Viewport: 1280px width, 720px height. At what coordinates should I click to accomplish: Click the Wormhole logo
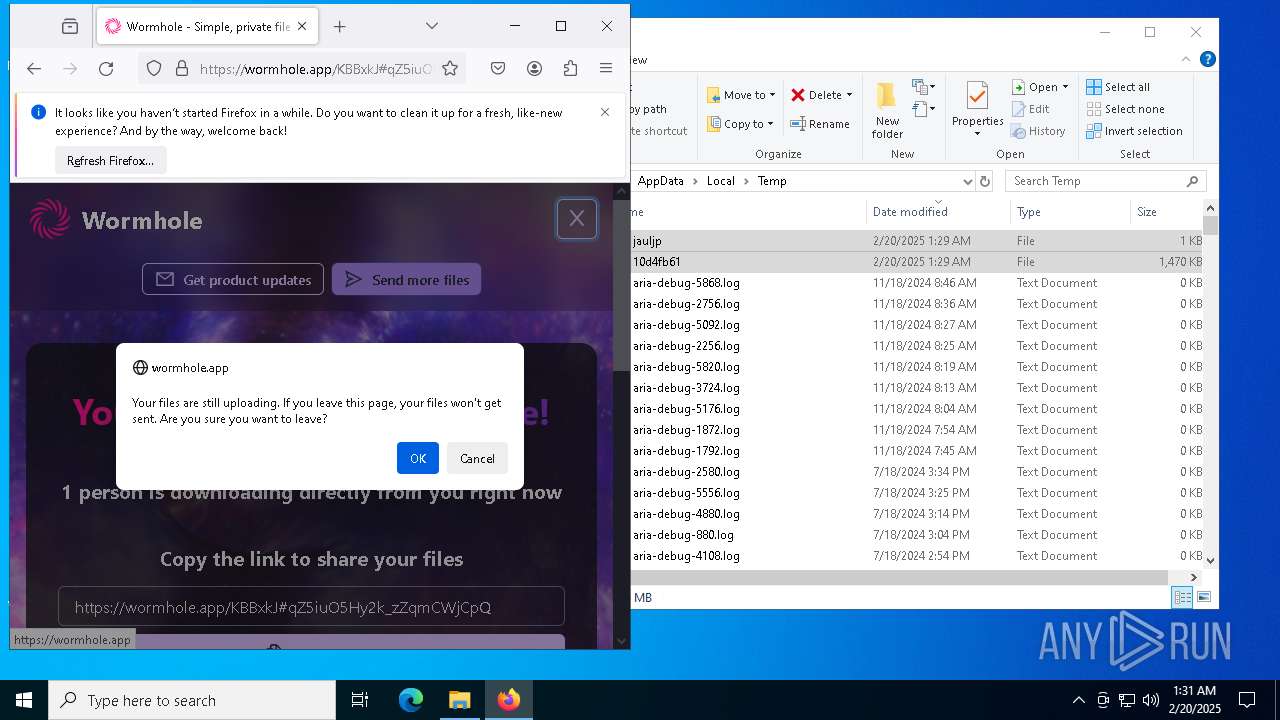click(116, 220)
